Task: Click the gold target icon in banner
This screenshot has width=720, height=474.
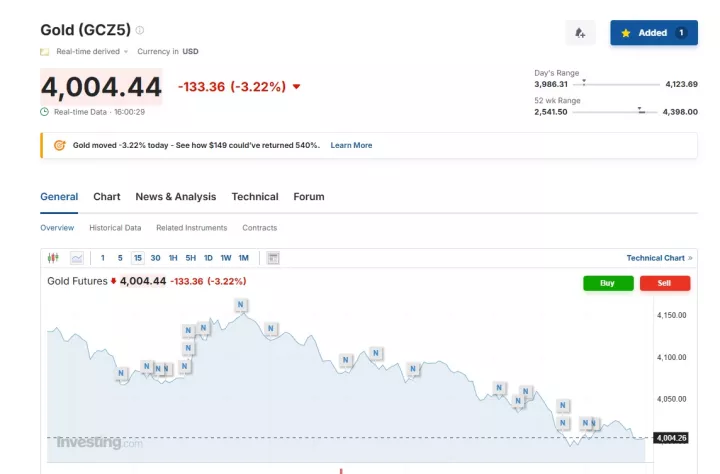Action: [x=59, y=145]
